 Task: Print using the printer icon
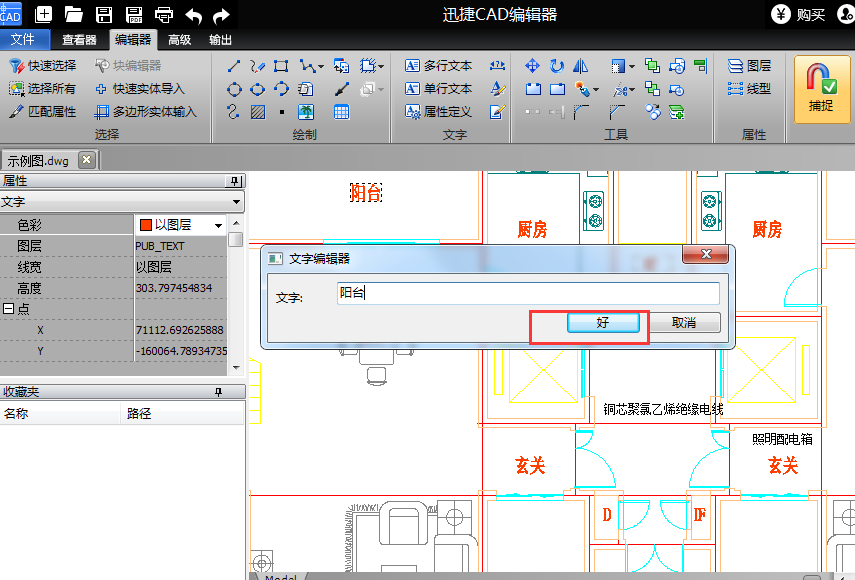[x=164, y=14]
